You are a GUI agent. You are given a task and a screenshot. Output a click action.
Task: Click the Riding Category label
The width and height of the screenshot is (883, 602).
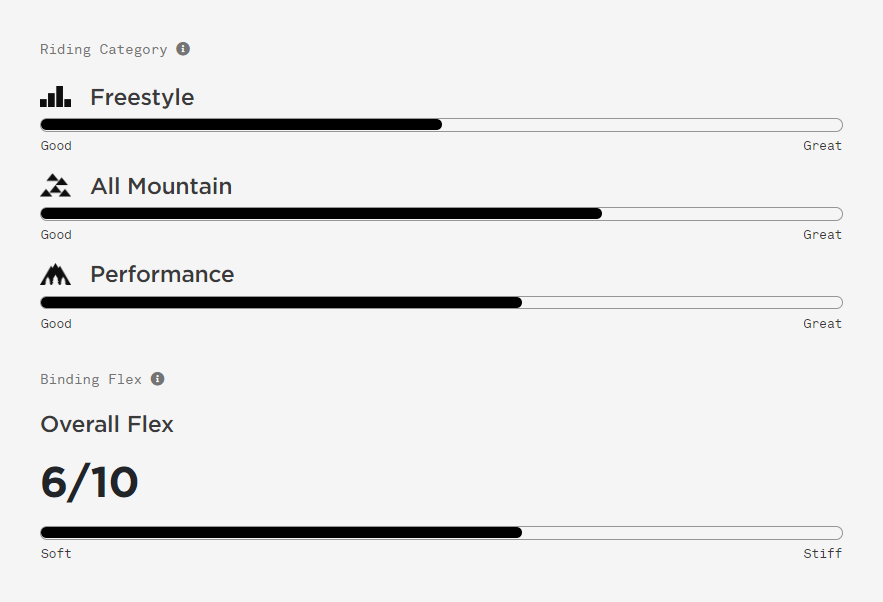tap(104, 50)
